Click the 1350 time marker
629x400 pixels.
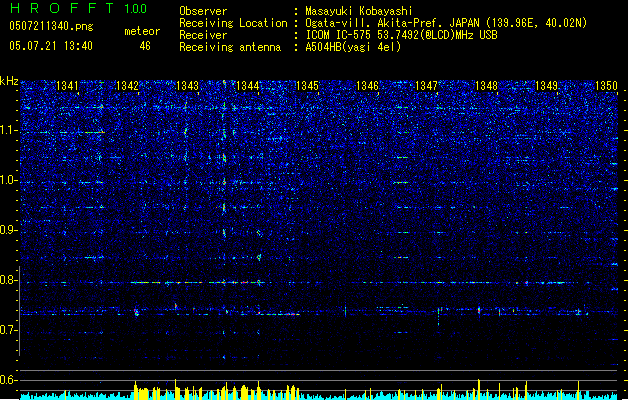point(606,86)
